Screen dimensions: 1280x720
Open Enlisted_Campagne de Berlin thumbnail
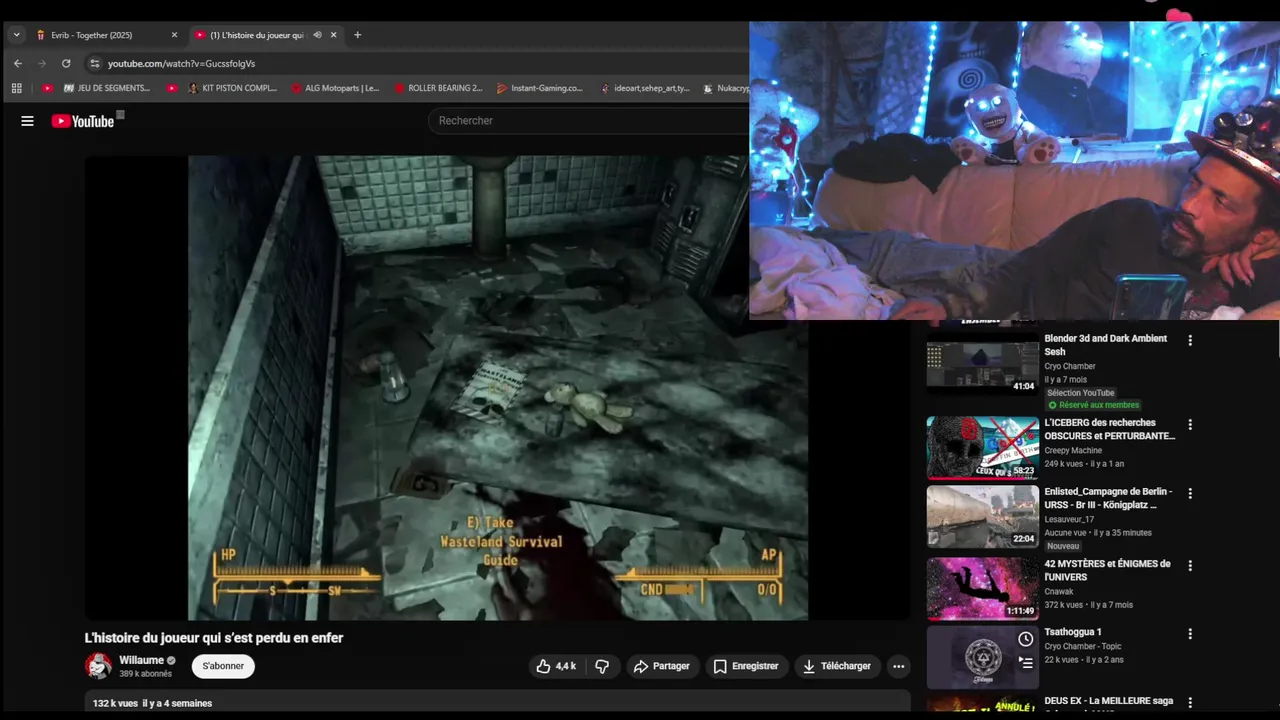tap(983, 517)
